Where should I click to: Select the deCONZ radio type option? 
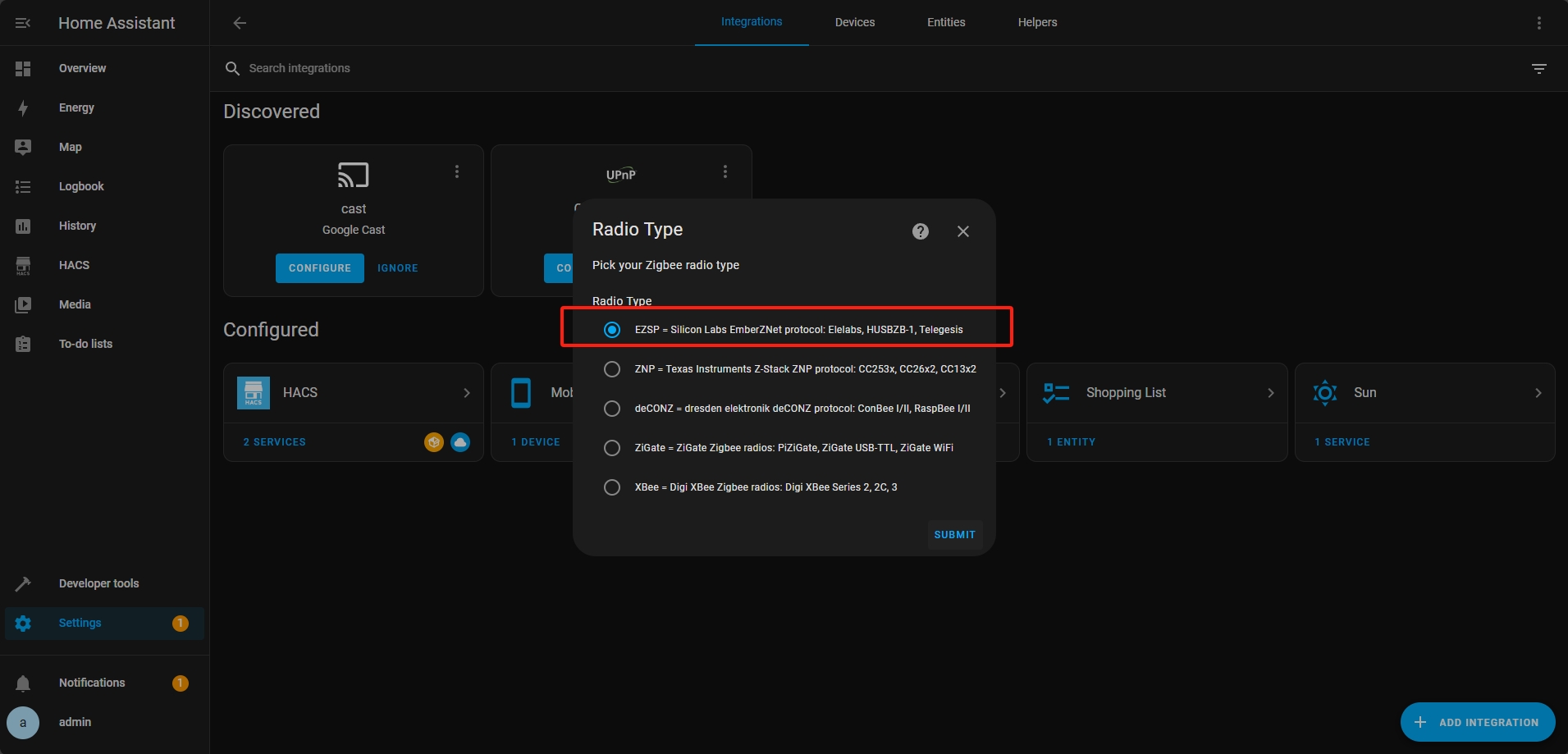coord(612,409)
